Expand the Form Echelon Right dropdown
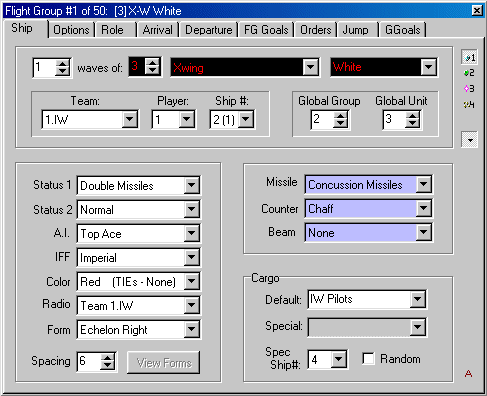The image size is (487, 396). coord(192,329)
